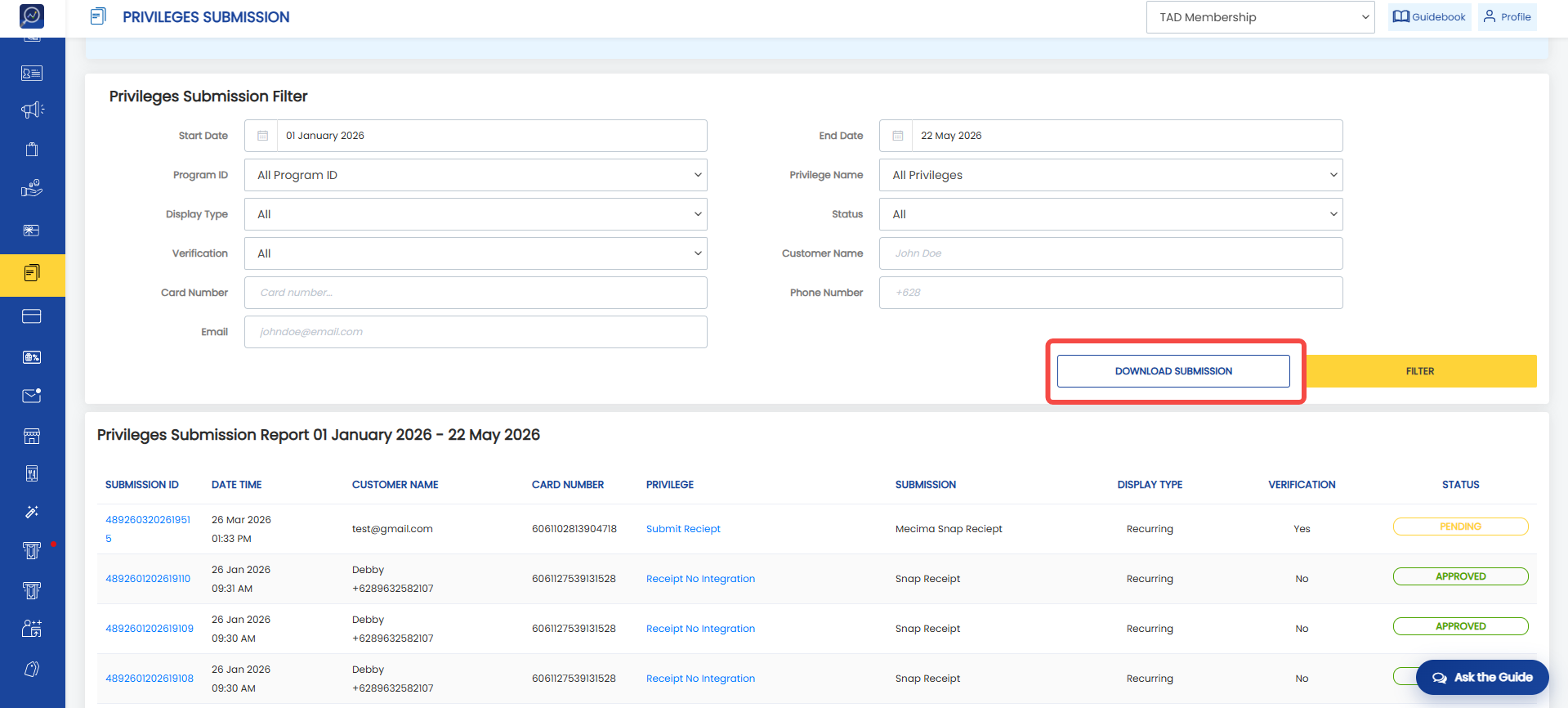Expand the Program ID dropdown
This screenshot has width=1568, height=708.
(476, 175)
